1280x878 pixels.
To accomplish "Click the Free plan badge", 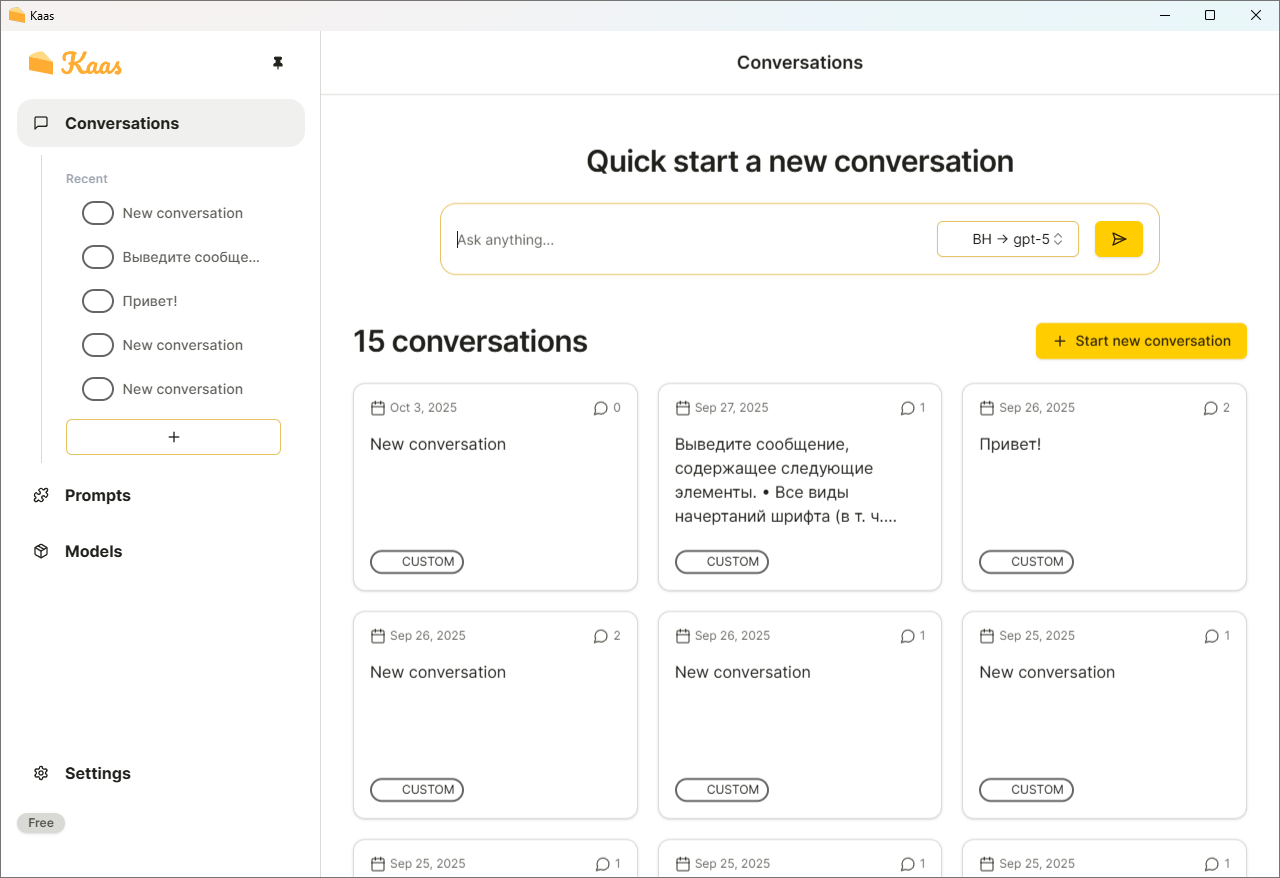I will 41,823.
